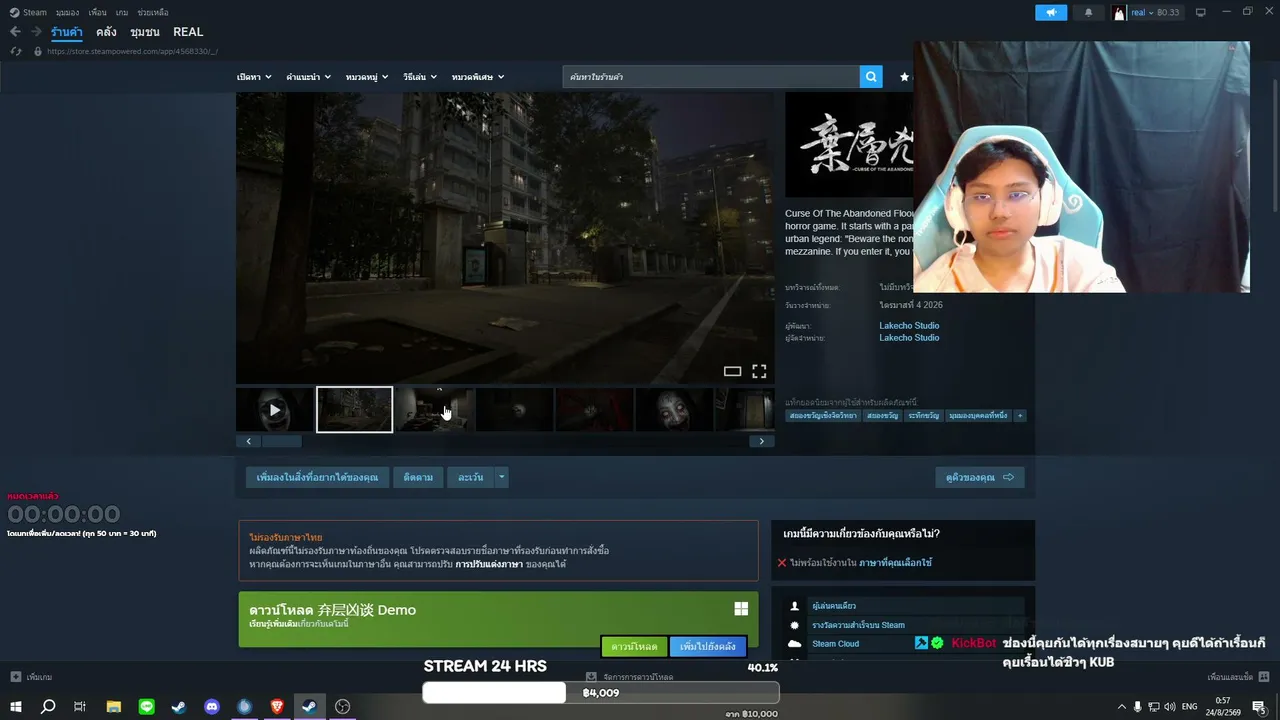Click the padlock icon beside the URL

coord(37,51)
